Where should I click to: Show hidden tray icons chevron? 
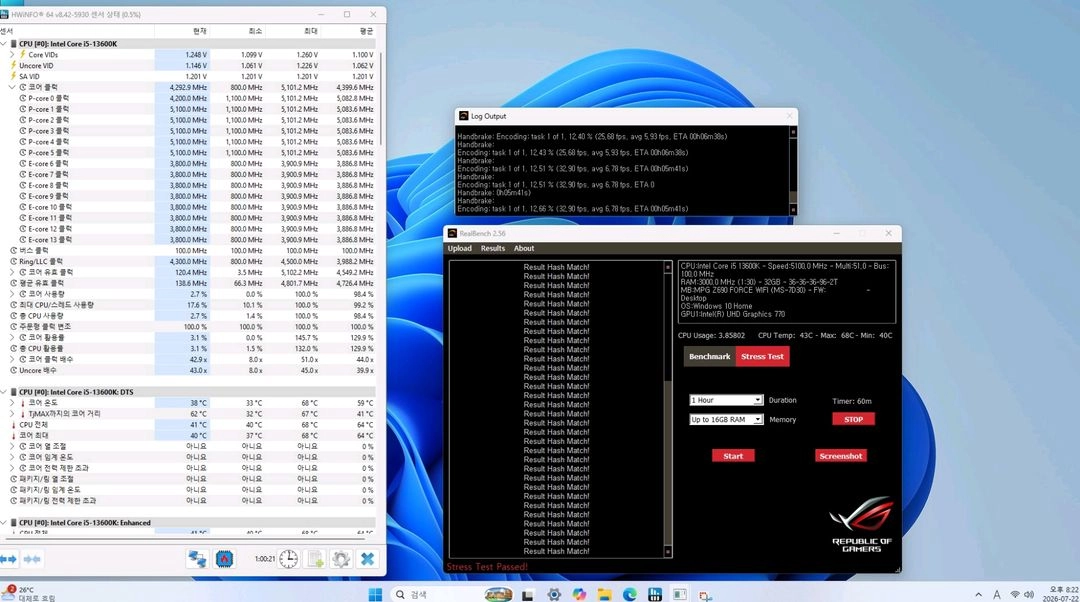[x=978, y=594]
